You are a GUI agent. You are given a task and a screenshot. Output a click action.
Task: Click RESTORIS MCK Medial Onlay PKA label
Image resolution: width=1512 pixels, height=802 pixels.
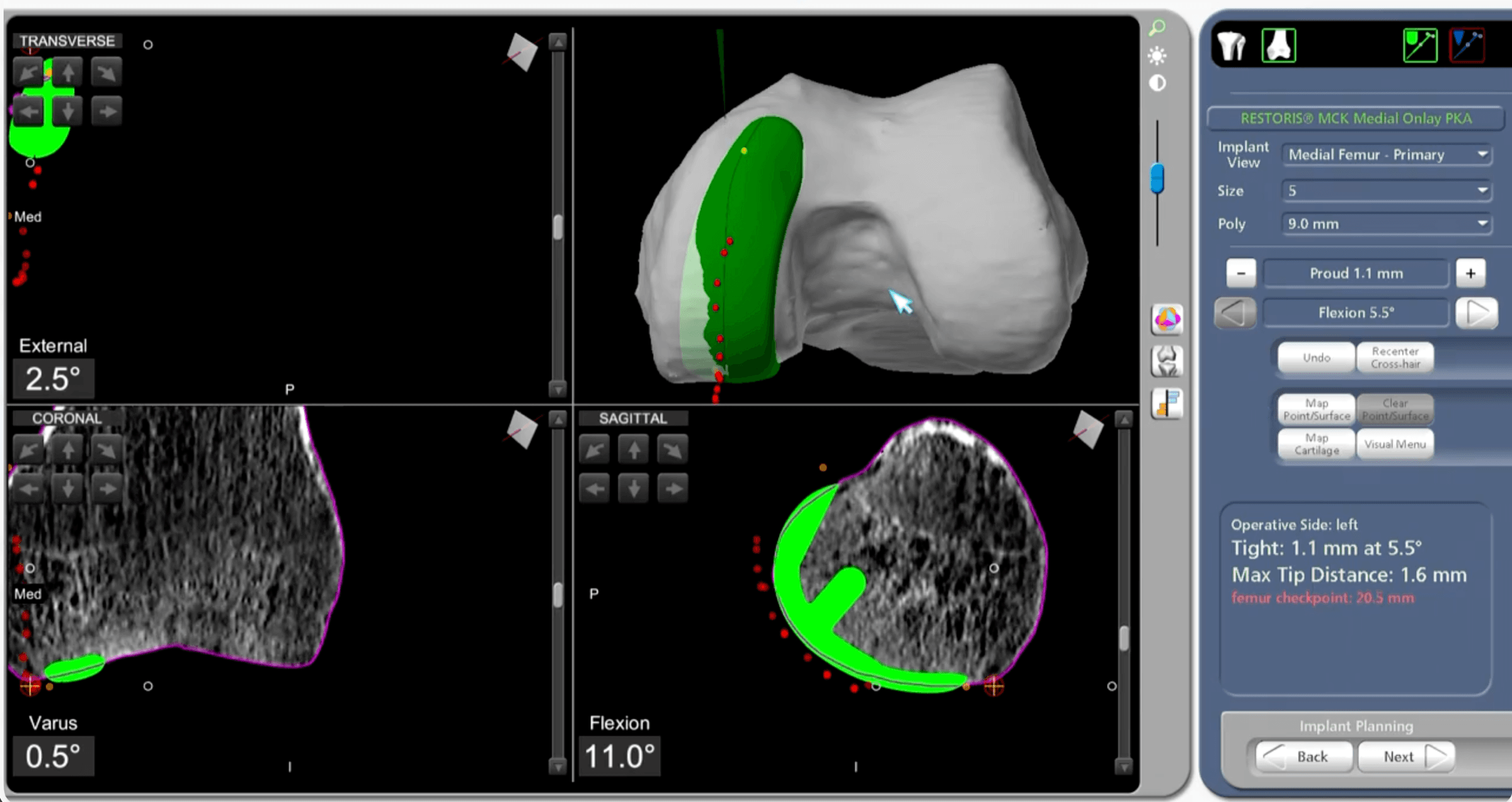coord(1356,118)
